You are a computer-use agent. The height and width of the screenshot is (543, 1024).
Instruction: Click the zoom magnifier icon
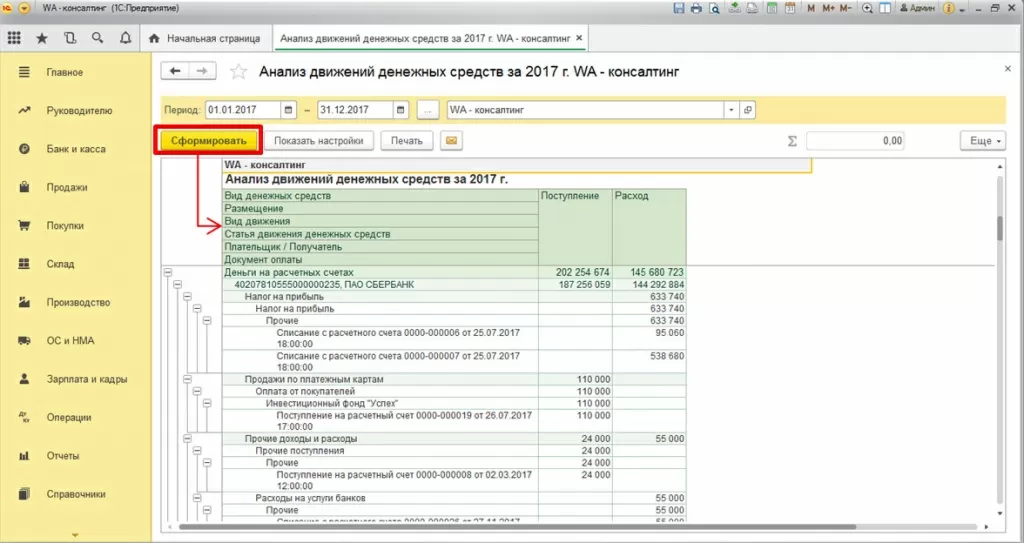[867, 8]
